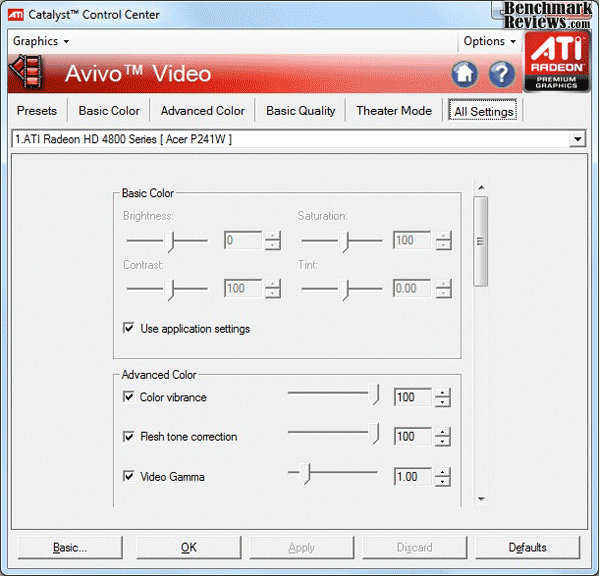Click the Basic... button
Image resolution: width=600 pixels, height=576 pixels.
pos(70,548)
